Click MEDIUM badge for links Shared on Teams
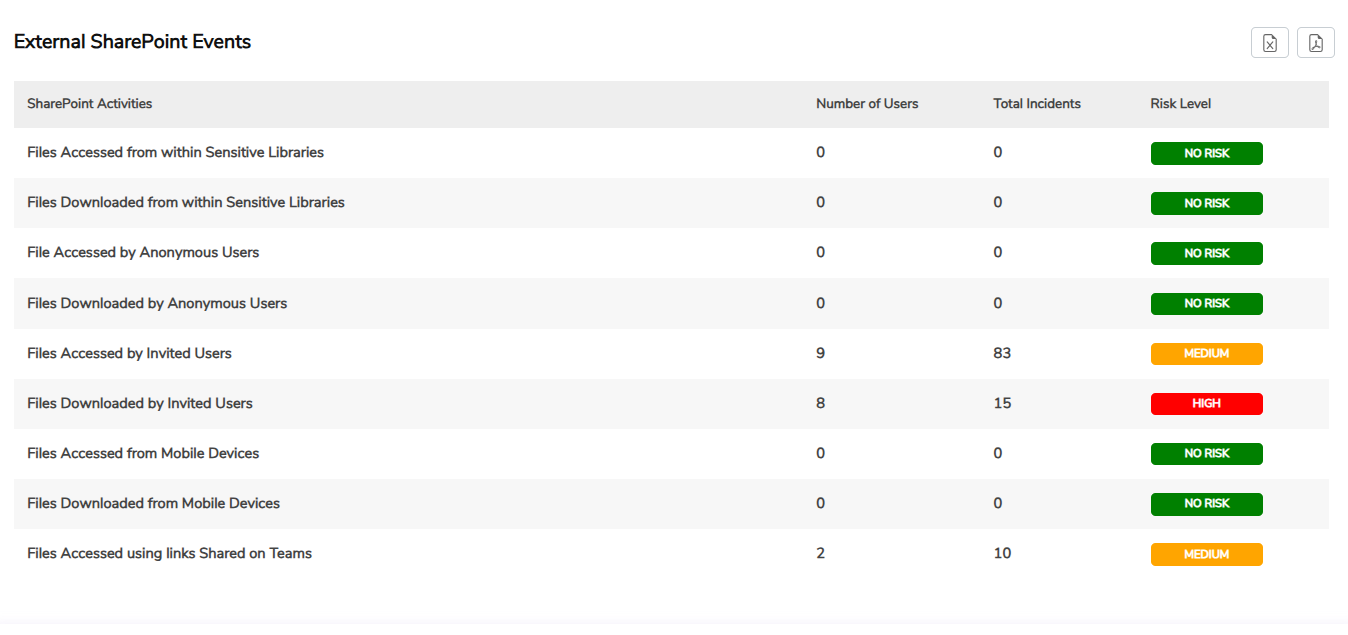 [1206, 554]
